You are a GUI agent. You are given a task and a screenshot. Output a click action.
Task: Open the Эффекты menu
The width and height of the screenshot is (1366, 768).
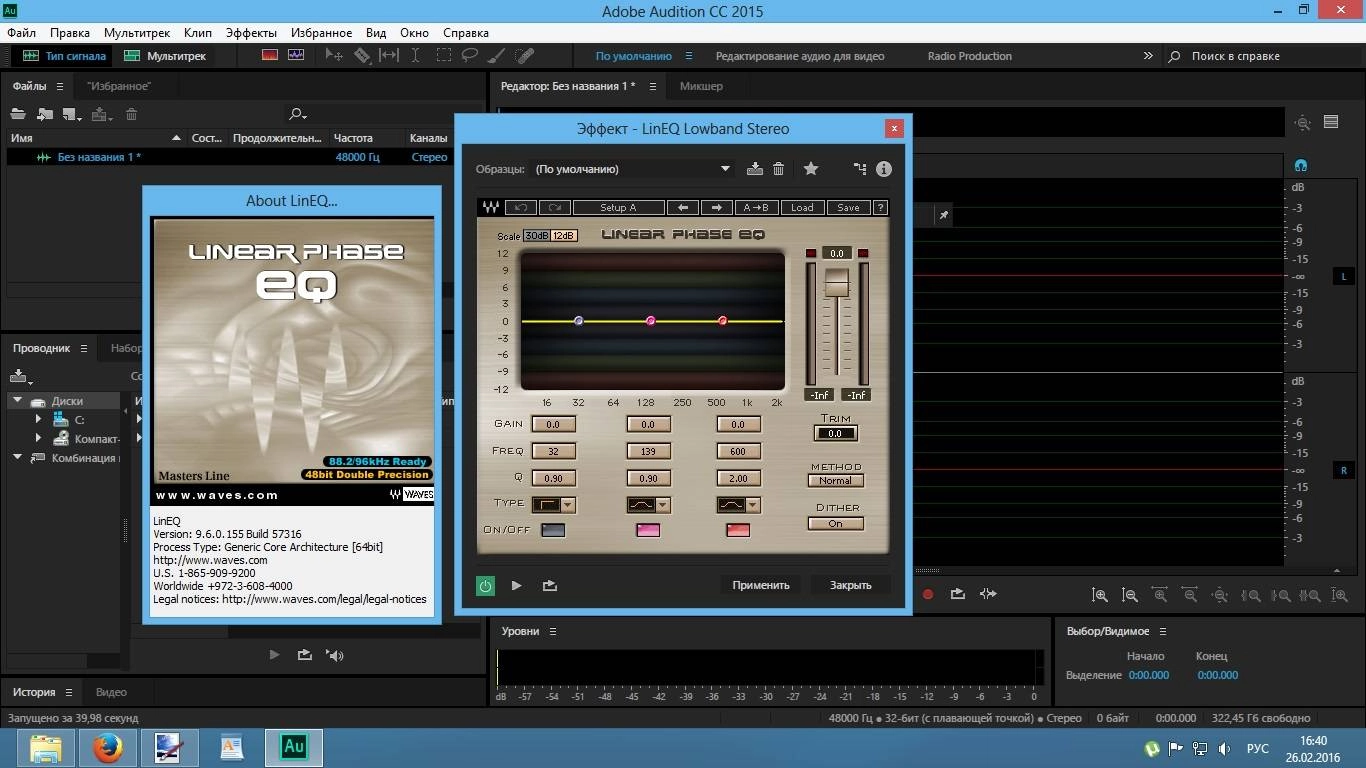point(251,33)
